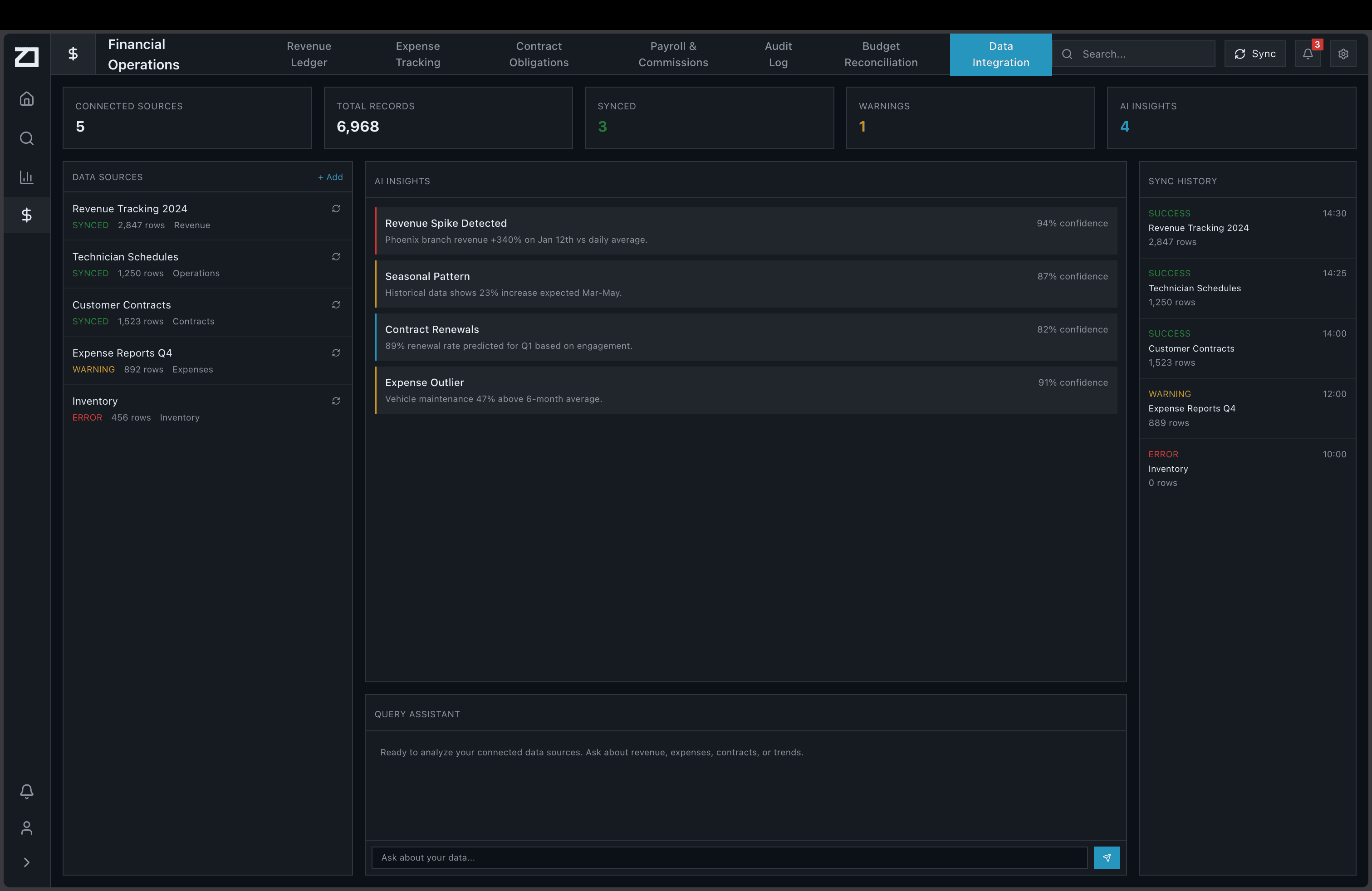Expand the collapsed sidebar with the chevron
The width and height of the screenshot is (1372, 891).
point(26,862)
